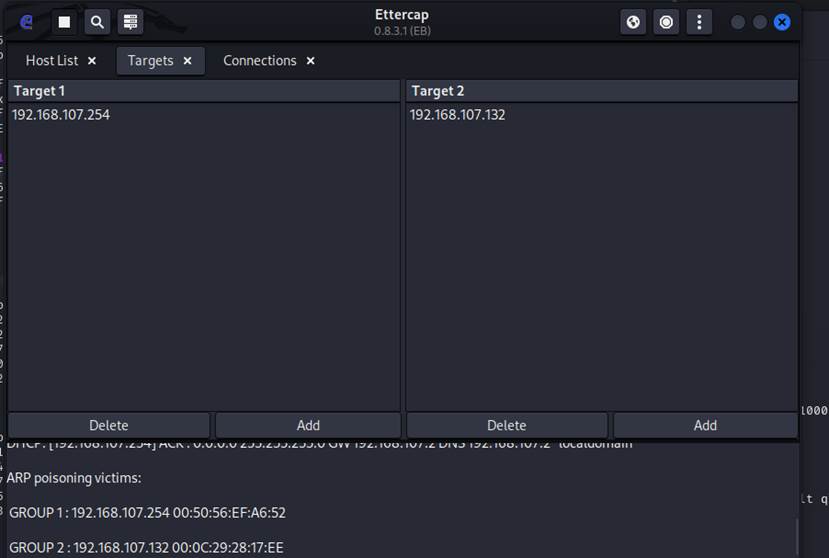The image size is (829, 558).
Task: Select 192.168.107.254 in Target 1 list
Action: pyautogui.click(x=204, y=115)
